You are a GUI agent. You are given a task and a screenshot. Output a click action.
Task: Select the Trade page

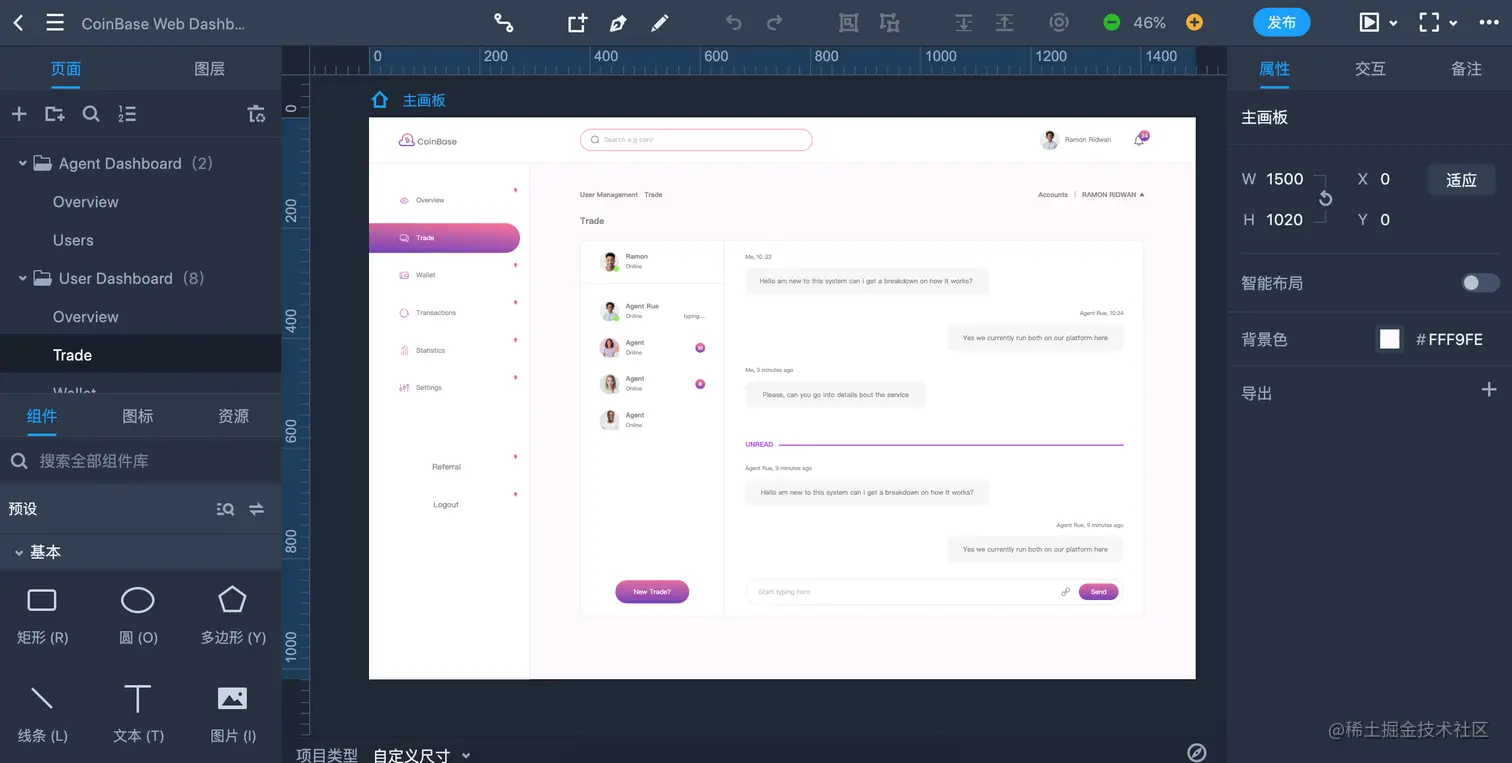coord(72,355)
